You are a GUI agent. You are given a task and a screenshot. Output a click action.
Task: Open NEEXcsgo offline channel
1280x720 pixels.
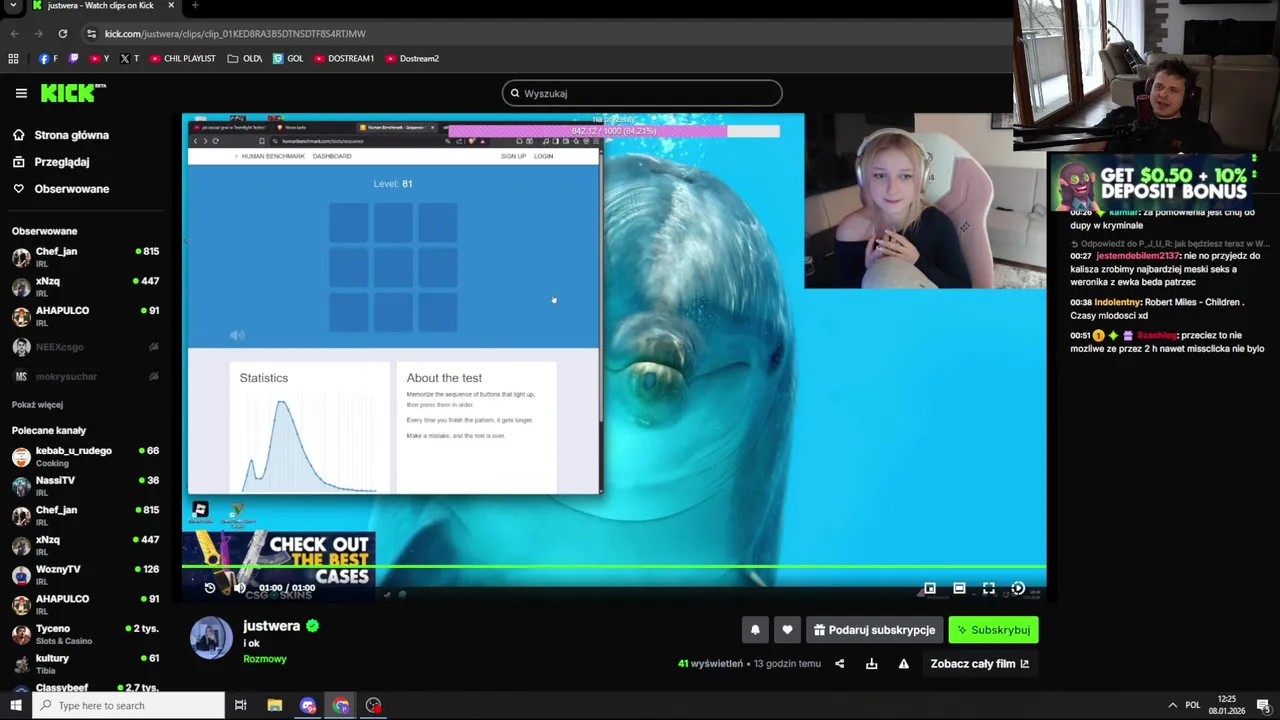(85, 347)
